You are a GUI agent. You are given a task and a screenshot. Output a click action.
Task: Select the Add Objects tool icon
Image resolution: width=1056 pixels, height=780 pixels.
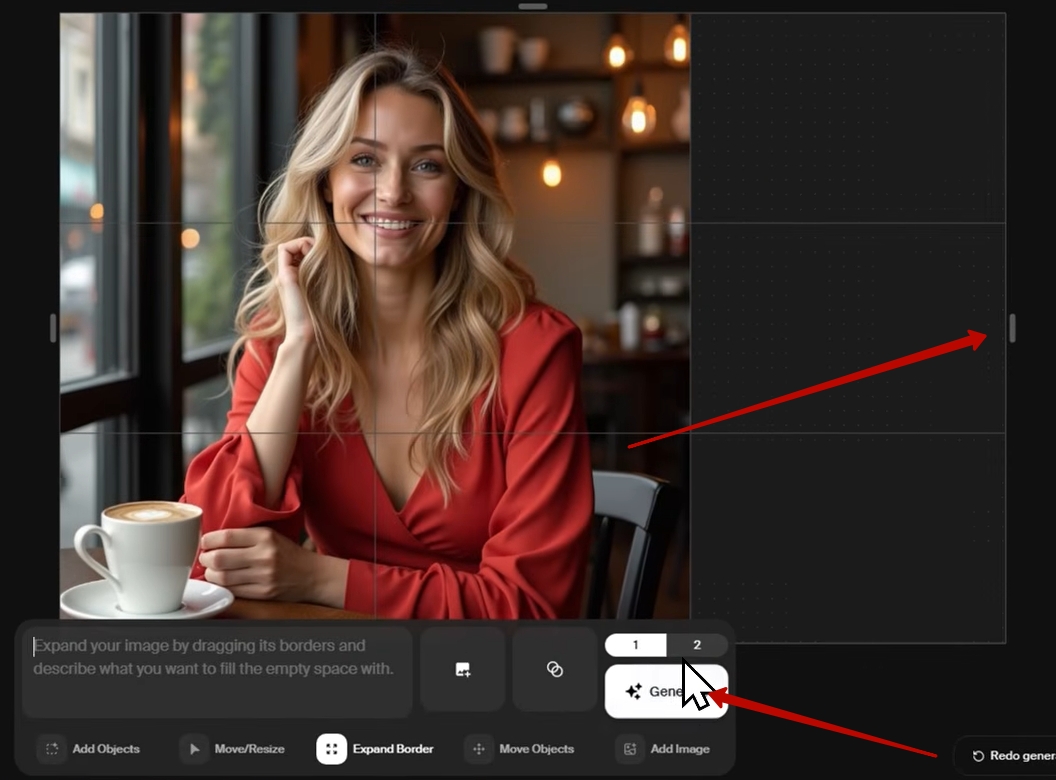51,749
